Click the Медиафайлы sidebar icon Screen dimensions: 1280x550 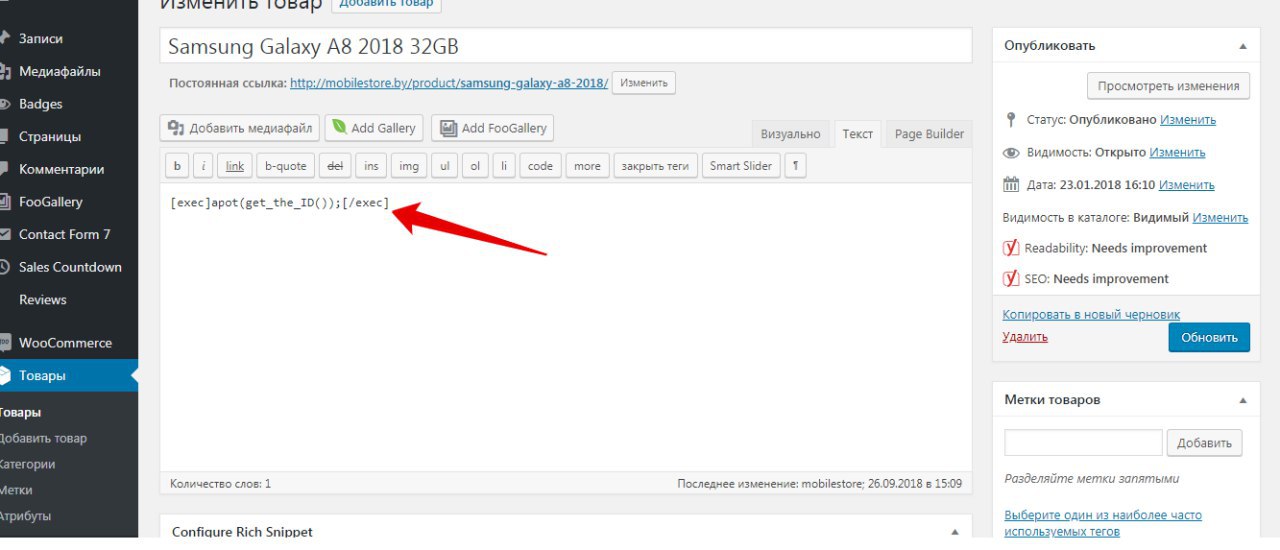click(x=5, y=72)
